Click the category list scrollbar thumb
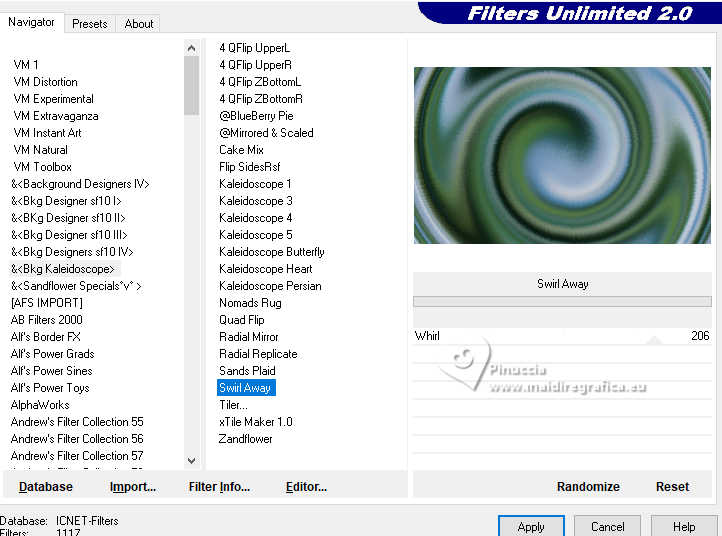The width and height of the screenshot is (722, 536). [192, 85]
